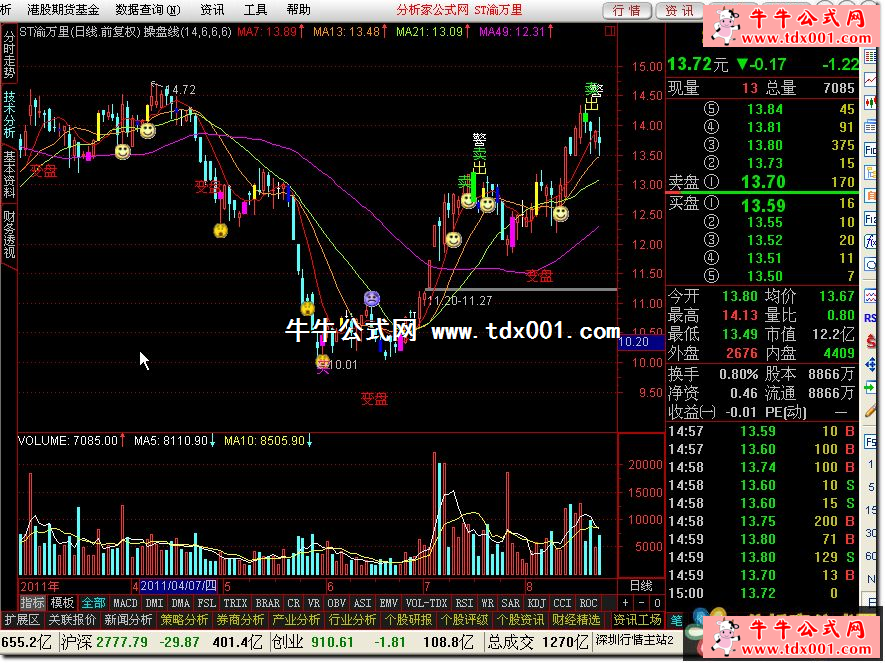Screen dimensions: 885x663
Task: Switch to the DMA indicator
Action: point(180,603)
